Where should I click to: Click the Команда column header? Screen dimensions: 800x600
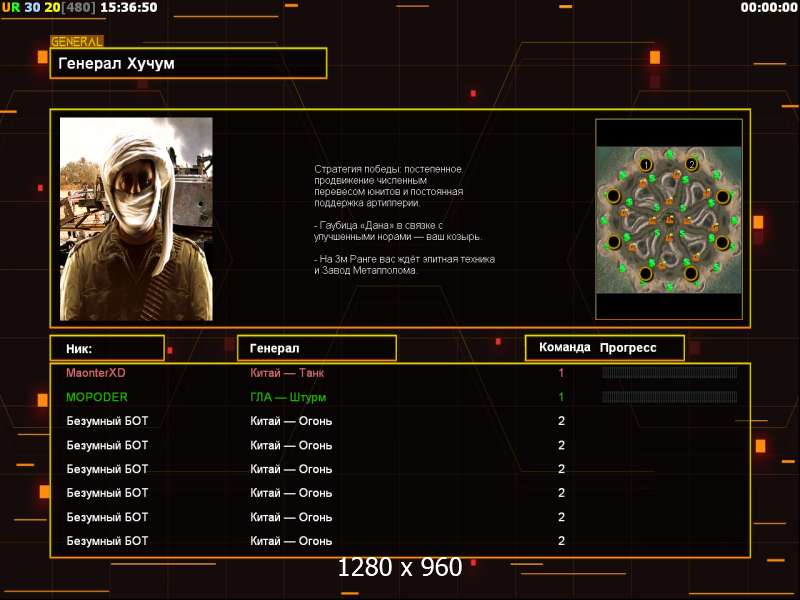(565, 347)
